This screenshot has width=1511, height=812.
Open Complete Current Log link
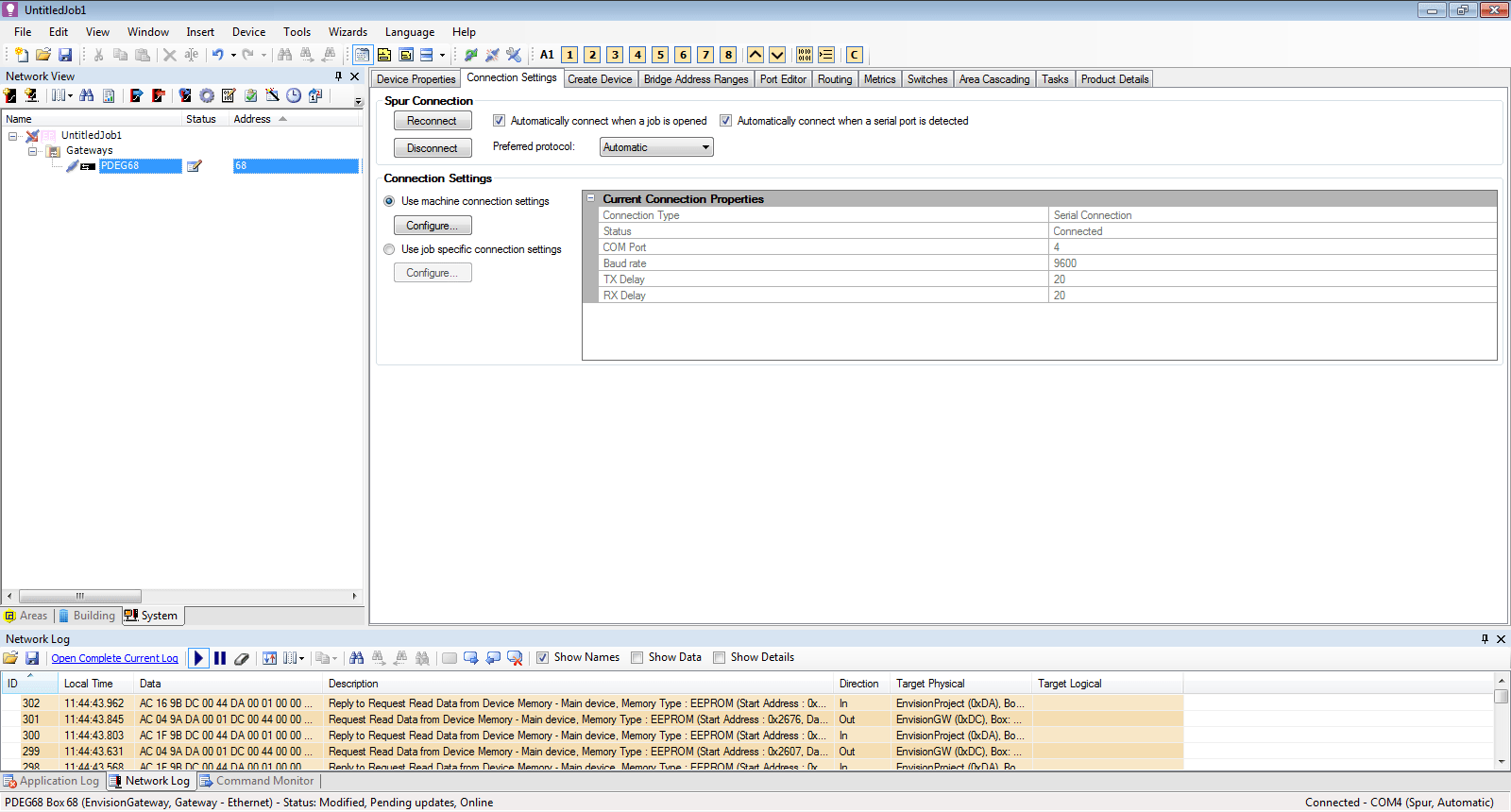click(114, 658)
